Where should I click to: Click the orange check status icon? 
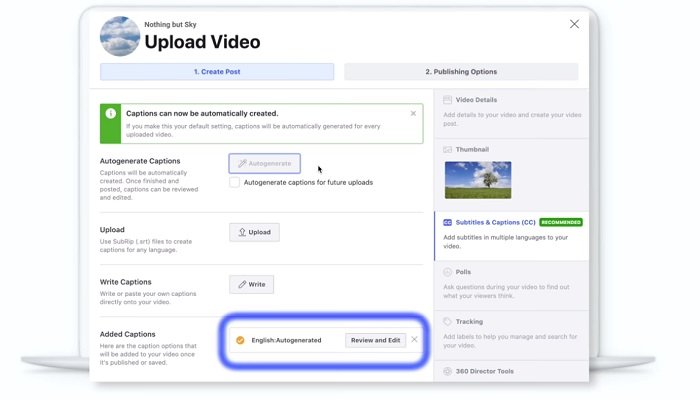click(239, 340)
